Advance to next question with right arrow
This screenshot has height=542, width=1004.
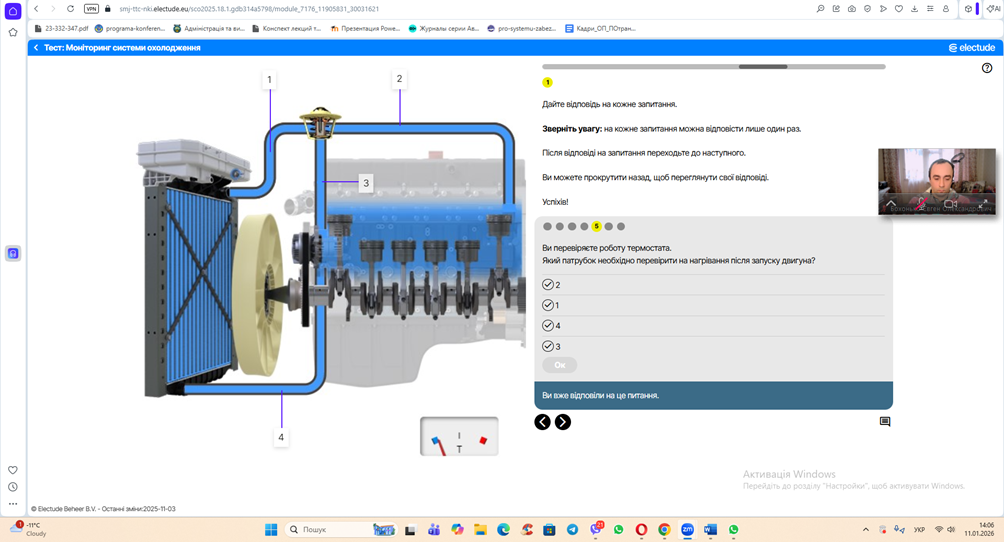(x=563, y=422)
